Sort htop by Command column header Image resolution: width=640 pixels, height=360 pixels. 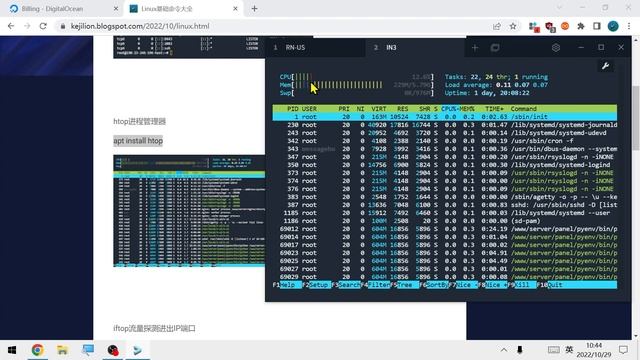click(524, 109)
